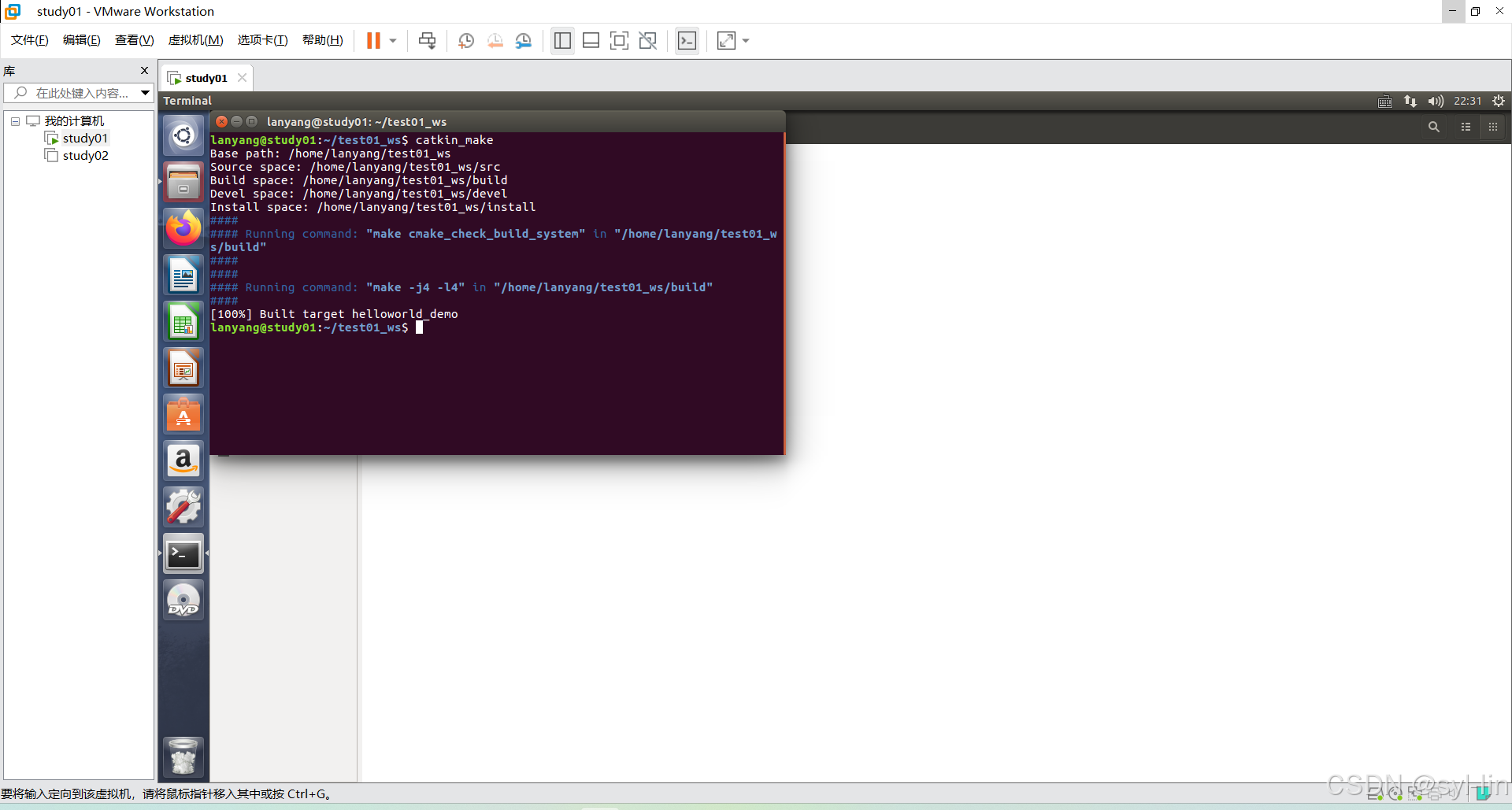This screenshot has width=1512, height=810.
Task: Toggle the thumbnail bar display
Action: (591, 40)
